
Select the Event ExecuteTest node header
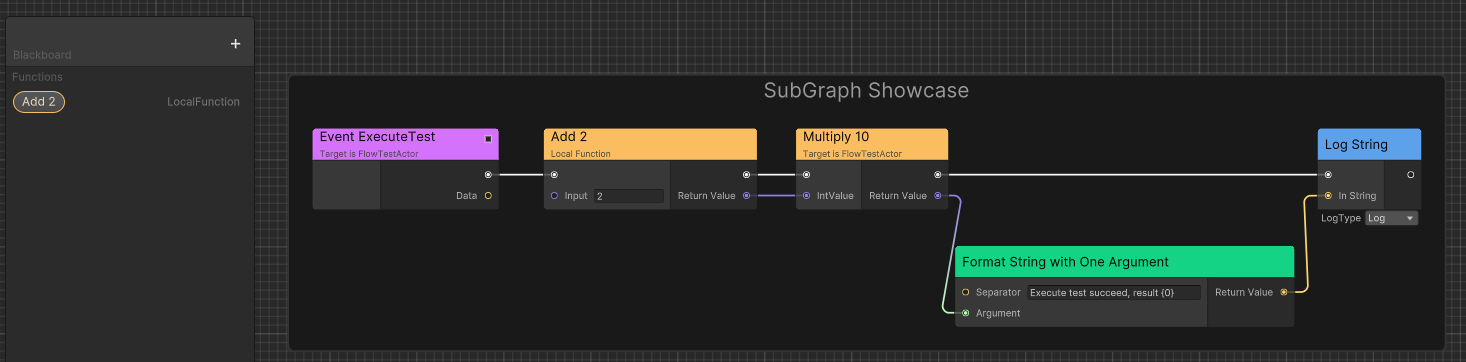[405, 144]
